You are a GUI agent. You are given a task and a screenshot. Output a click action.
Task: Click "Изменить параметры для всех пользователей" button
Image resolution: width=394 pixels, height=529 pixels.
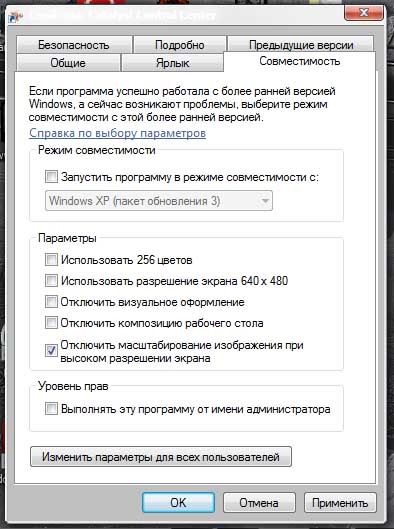(x=161, y=457)
